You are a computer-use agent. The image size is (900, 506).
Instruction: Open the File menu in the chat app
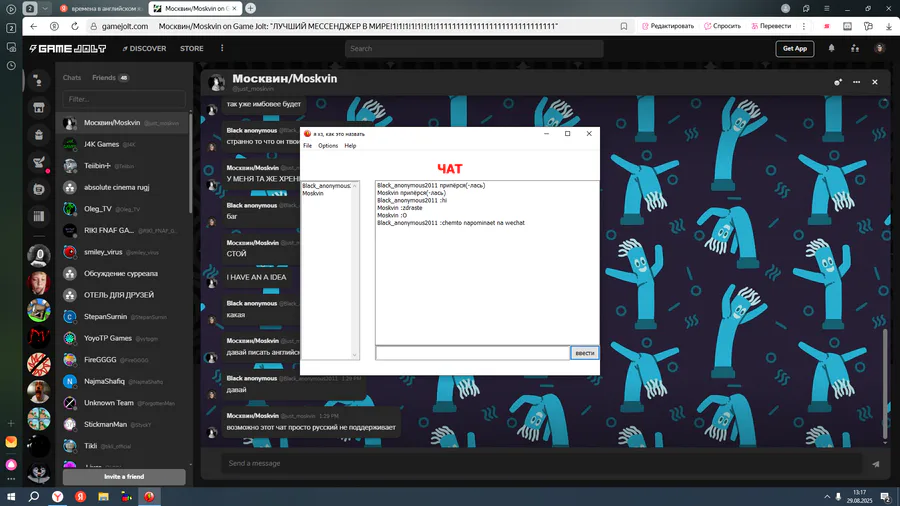click(x=308, y=146)
